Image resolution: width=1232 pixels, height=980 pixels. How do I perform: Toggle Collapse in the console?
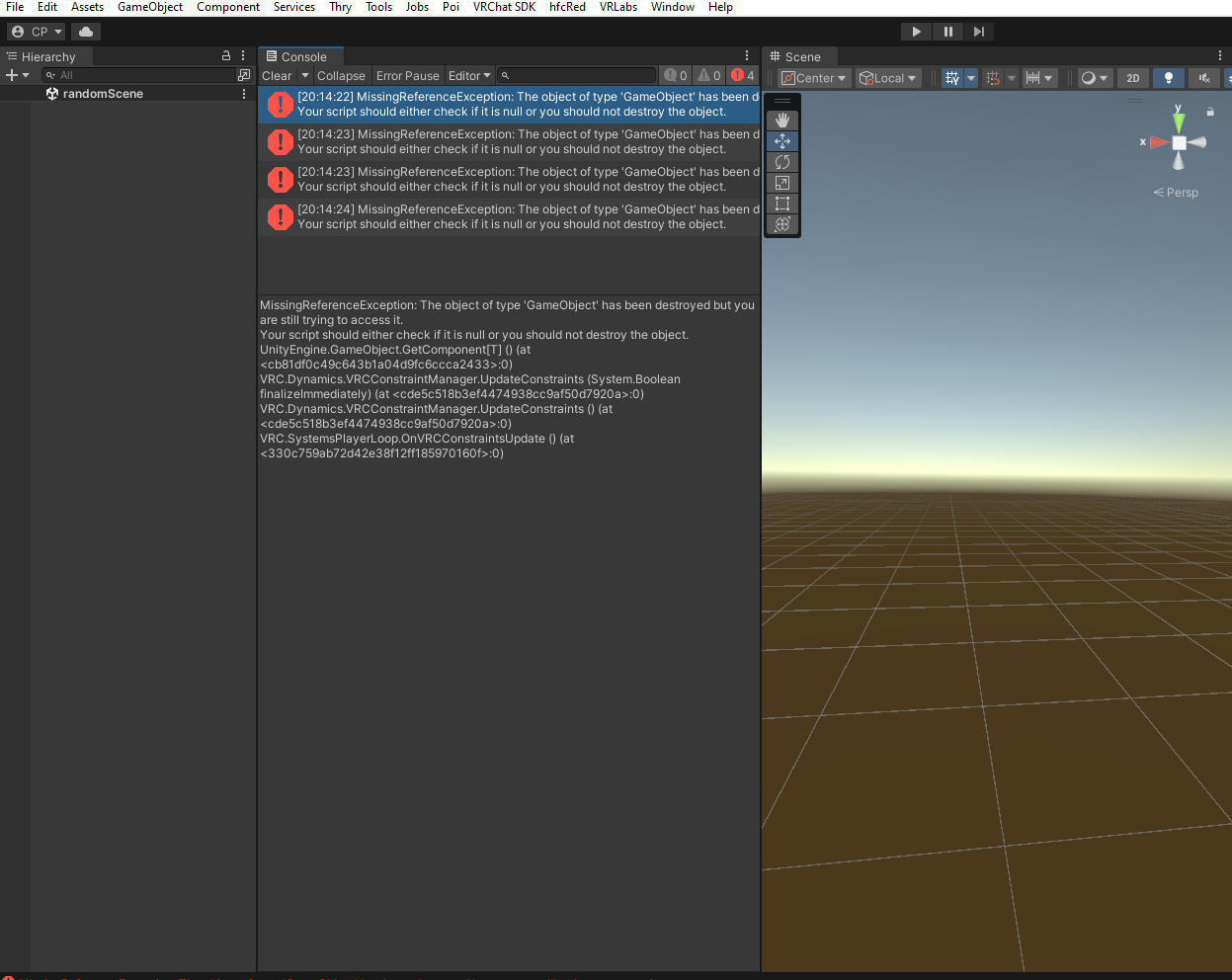[341, 76]
